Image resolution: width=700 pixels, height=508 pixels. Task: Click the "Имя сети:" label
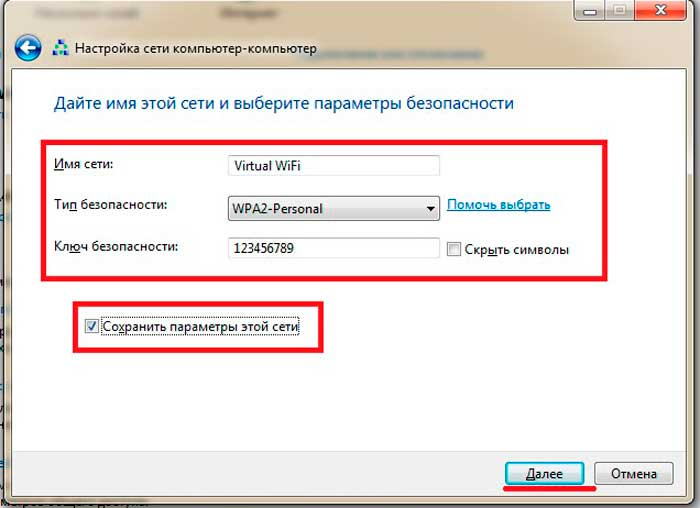point(83,164)
